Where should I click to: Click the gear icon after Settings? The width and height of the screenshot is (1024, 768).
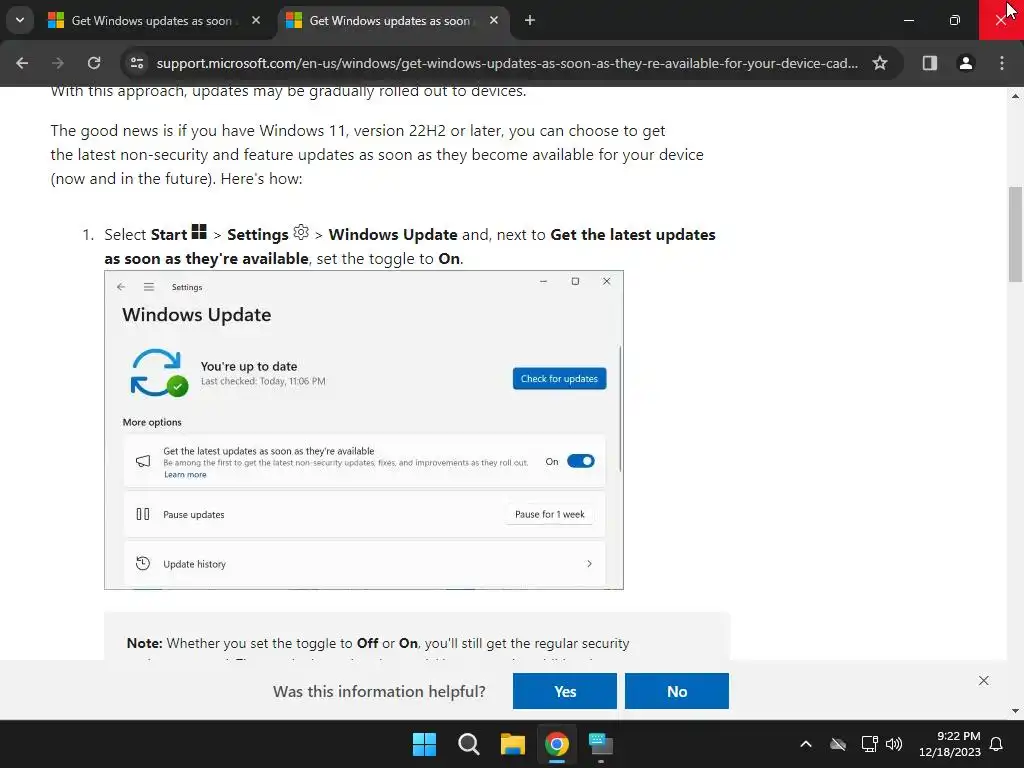point(301,232)
